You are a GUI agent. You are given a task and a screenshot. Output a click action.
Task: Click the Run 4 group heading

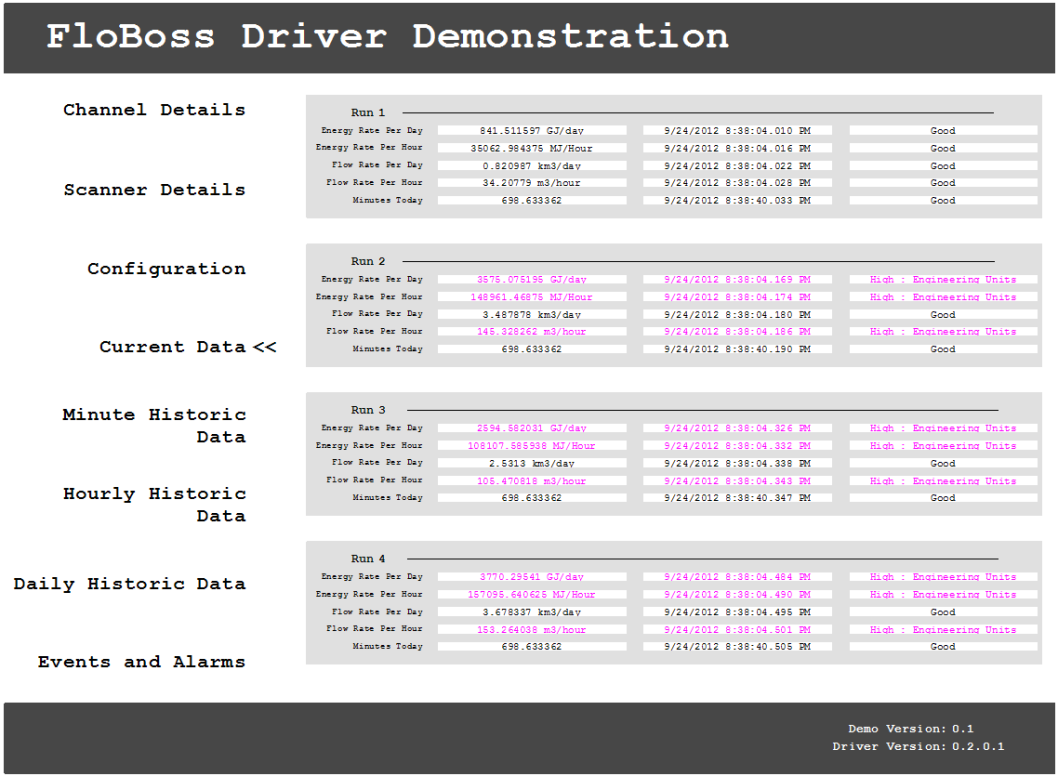pyautogui.click(x=368, y=559)
